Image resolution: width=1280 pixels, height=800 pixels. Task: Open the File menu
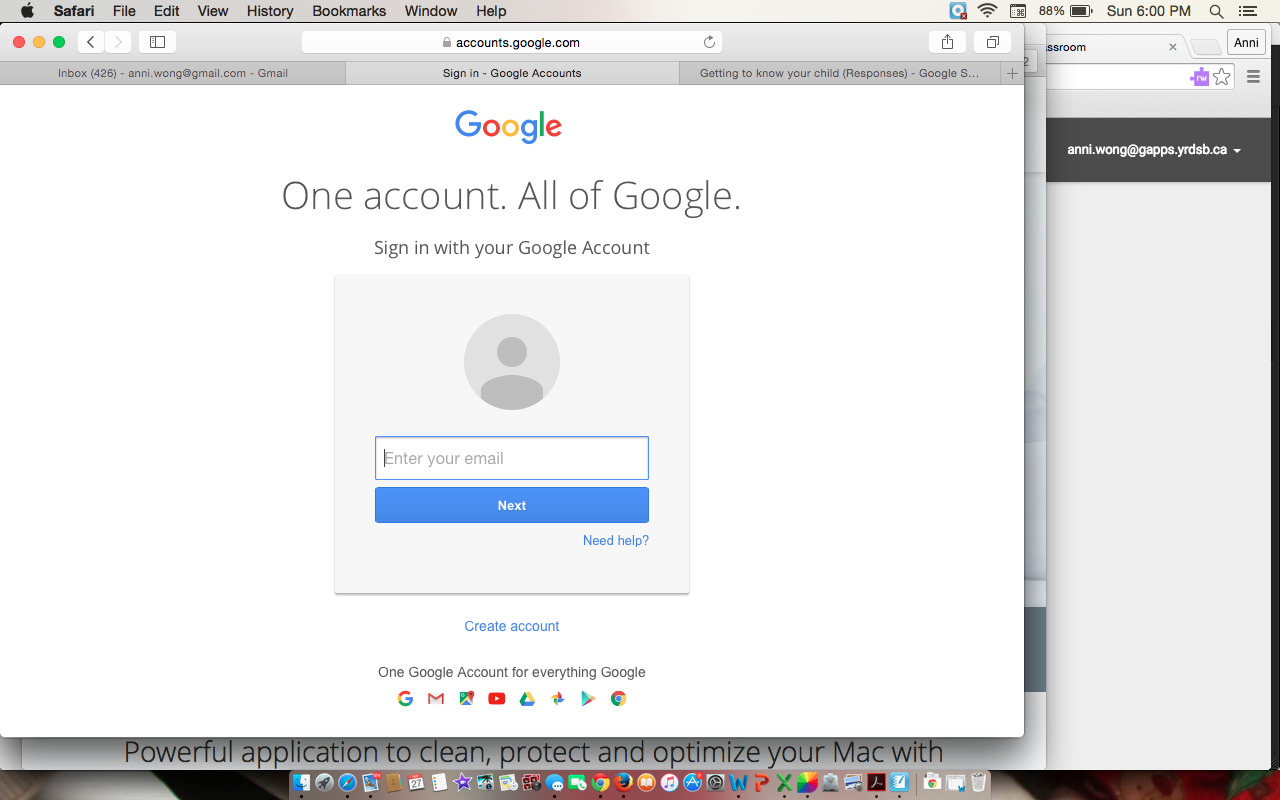point(124,11)
